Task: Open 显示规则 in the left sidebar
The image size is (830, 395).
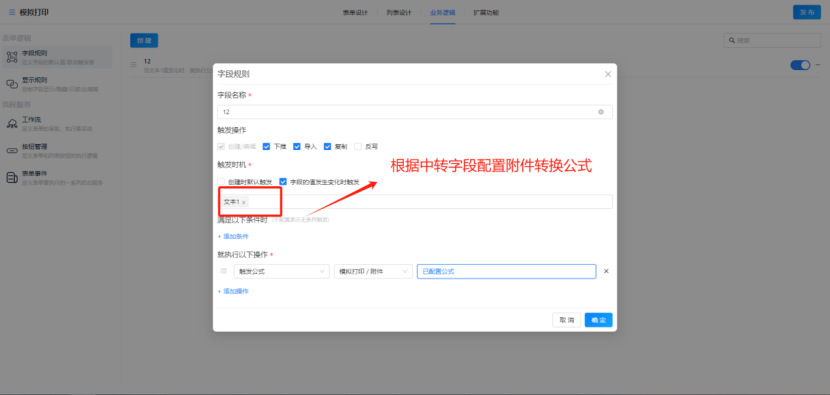Action: (57, 84)
